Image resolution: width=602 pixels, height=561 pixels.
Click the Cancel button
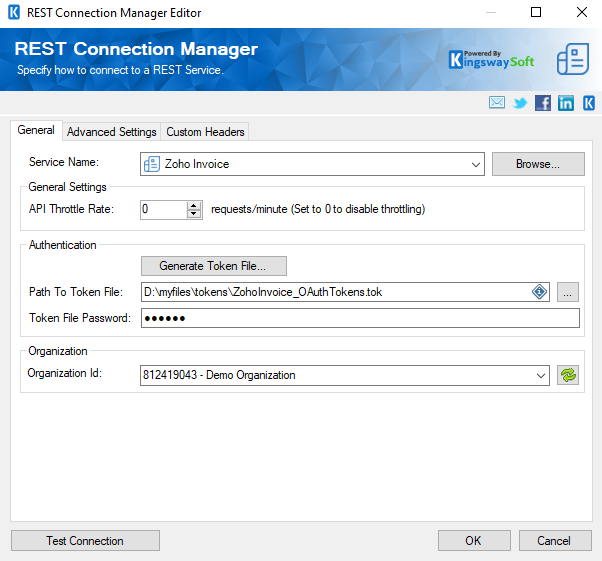555,540
